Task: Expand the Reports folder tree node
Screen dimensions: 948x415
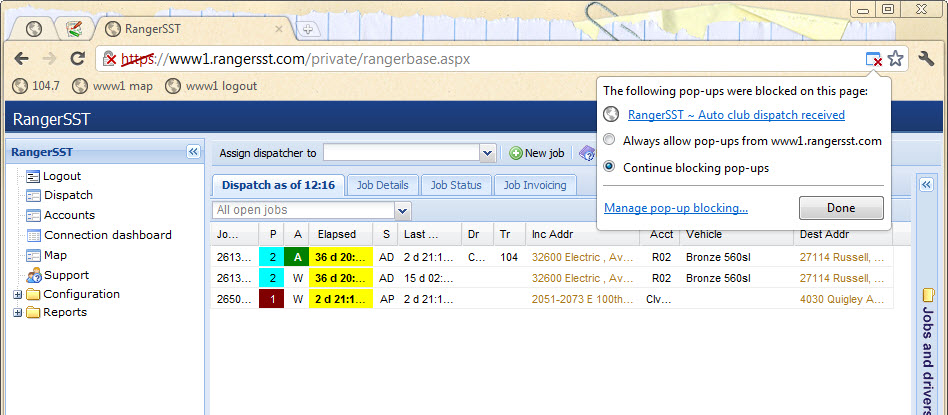Action: tap(17, 313)
